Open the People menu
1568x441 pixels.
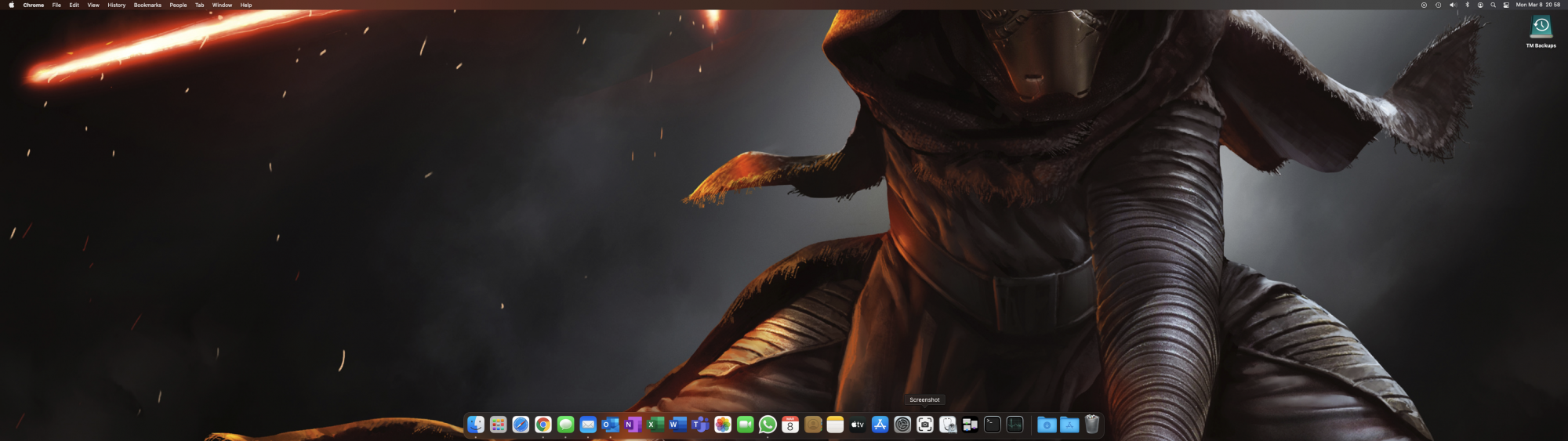(178, 5)
